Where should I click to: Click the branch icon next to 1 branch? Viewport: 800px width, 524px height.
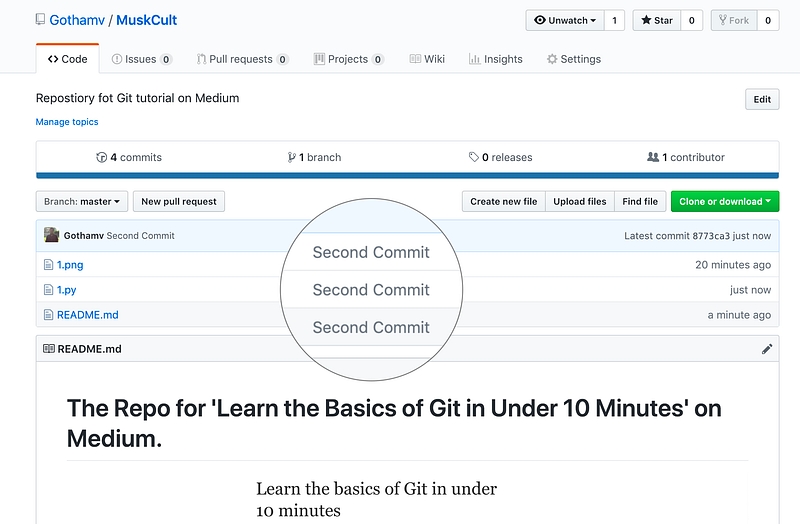(x=291, y=157)
